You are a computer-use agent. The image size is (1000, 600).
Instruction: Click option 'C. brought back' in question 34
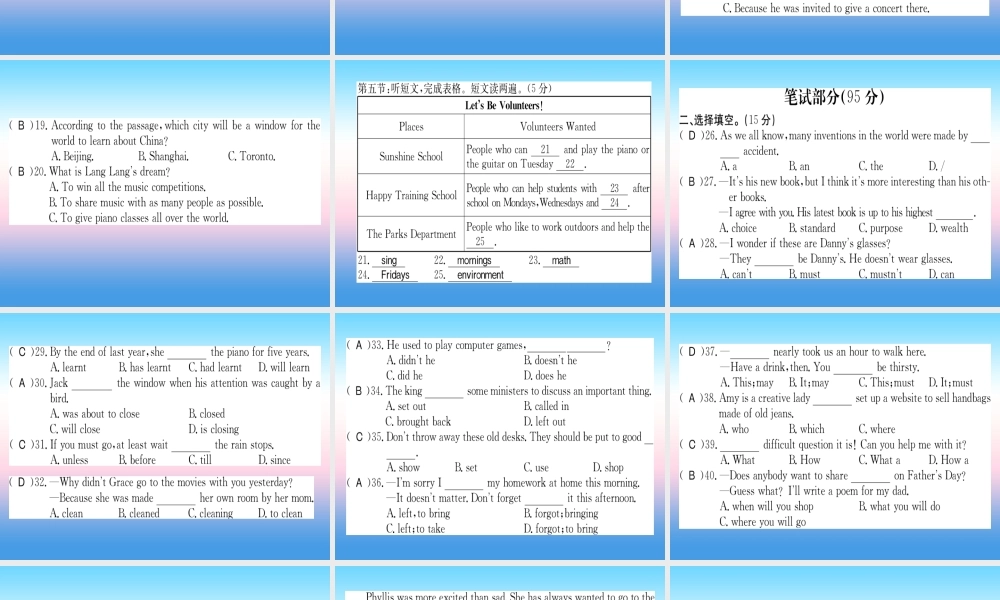click(x=418, y=422)
